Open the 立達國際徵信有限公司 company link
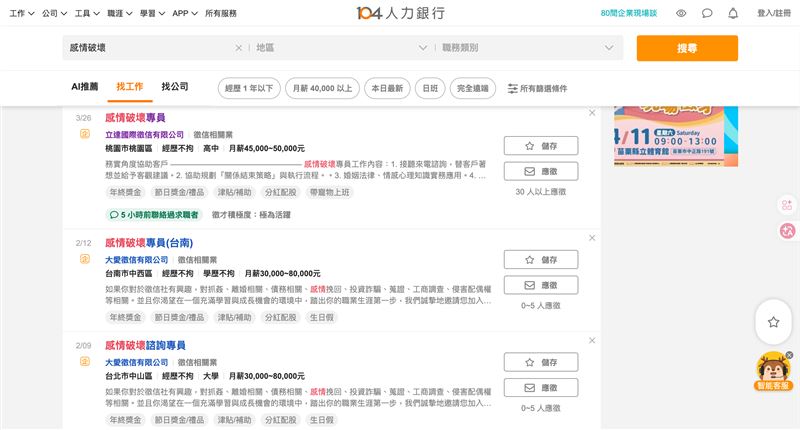 point(145,134)
